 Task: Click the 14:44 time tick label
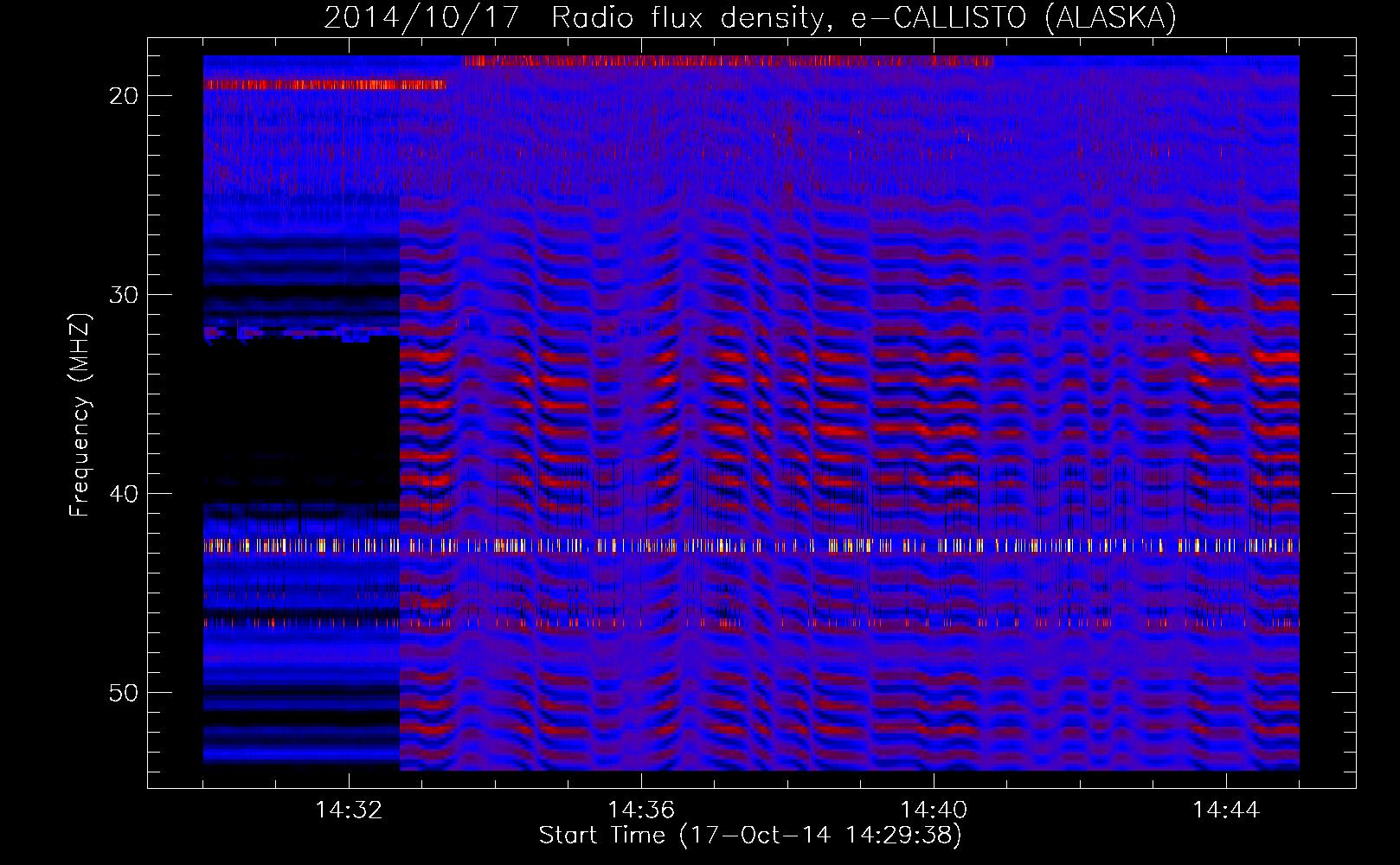[x=1226, y=811]
